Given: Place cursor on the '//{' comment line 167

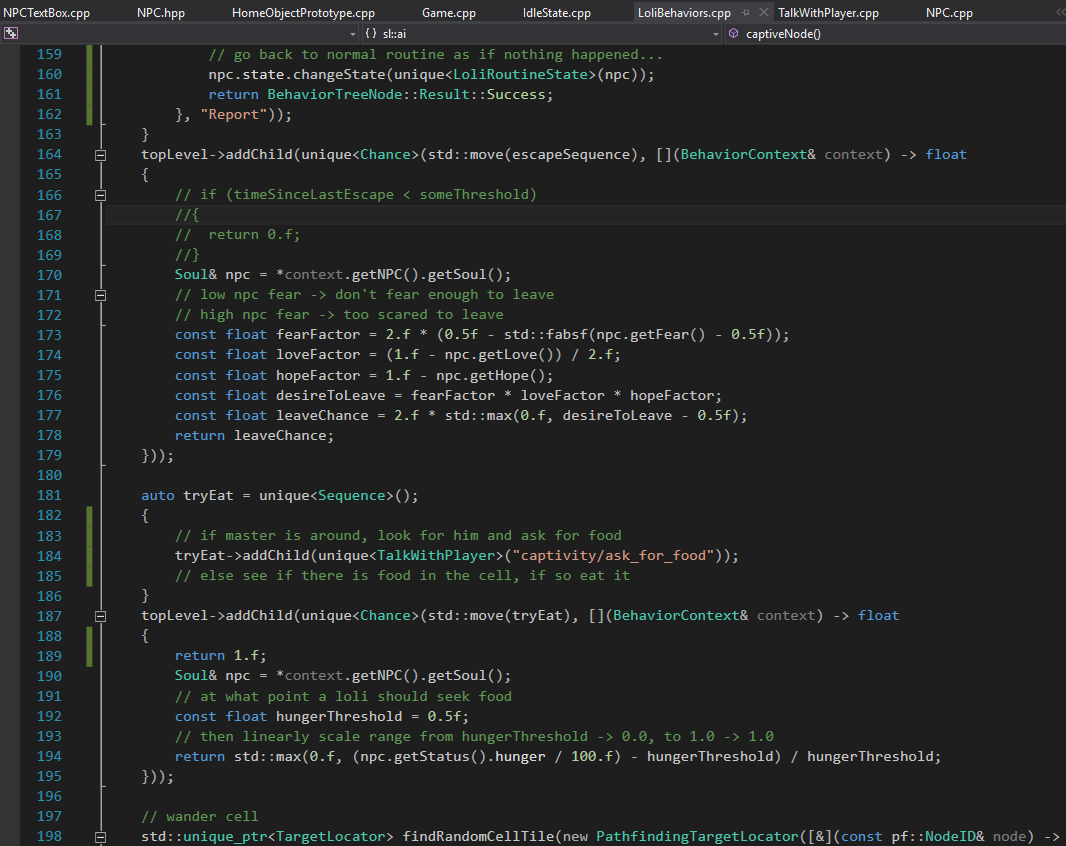Looking at the screenshot, I should [x=187, y=215].
